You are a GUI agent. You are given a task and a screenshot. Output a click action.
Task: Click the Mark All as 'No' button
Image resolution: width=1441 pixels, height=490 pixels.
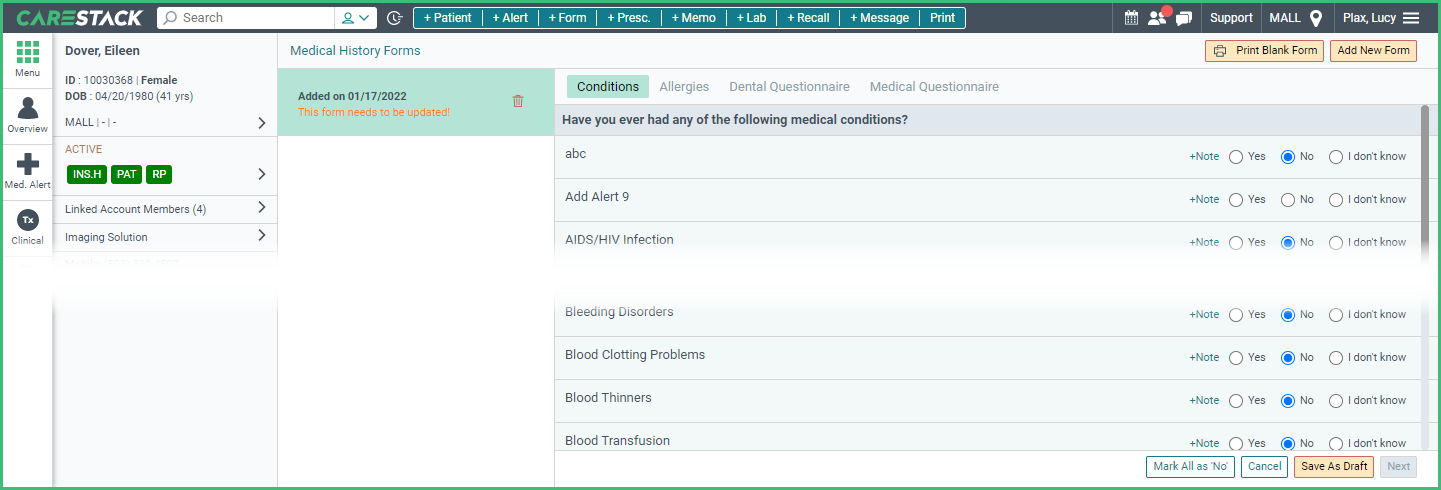[1190, 466]
